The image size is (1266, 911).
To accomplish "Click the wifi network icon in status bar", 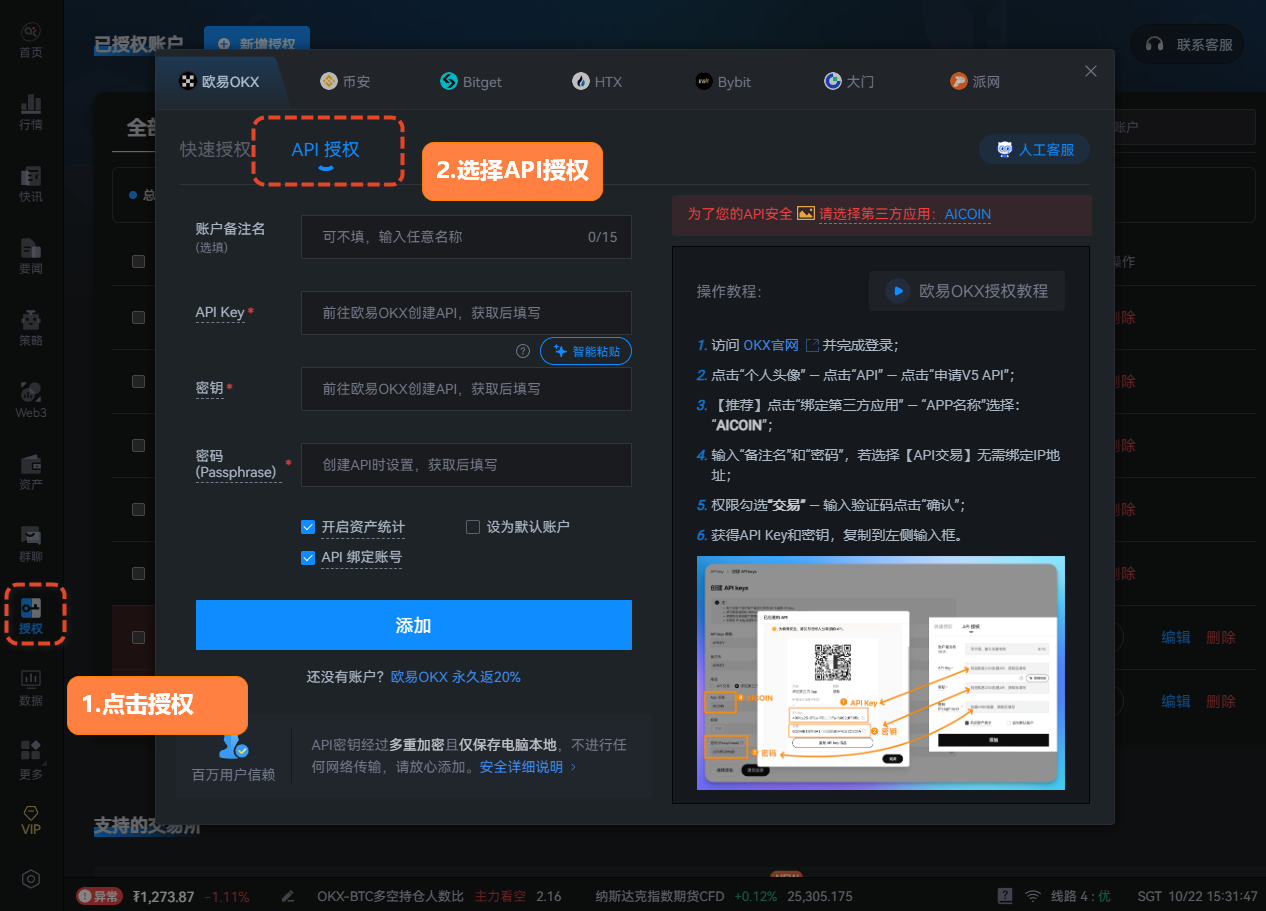I will 1033,896.
